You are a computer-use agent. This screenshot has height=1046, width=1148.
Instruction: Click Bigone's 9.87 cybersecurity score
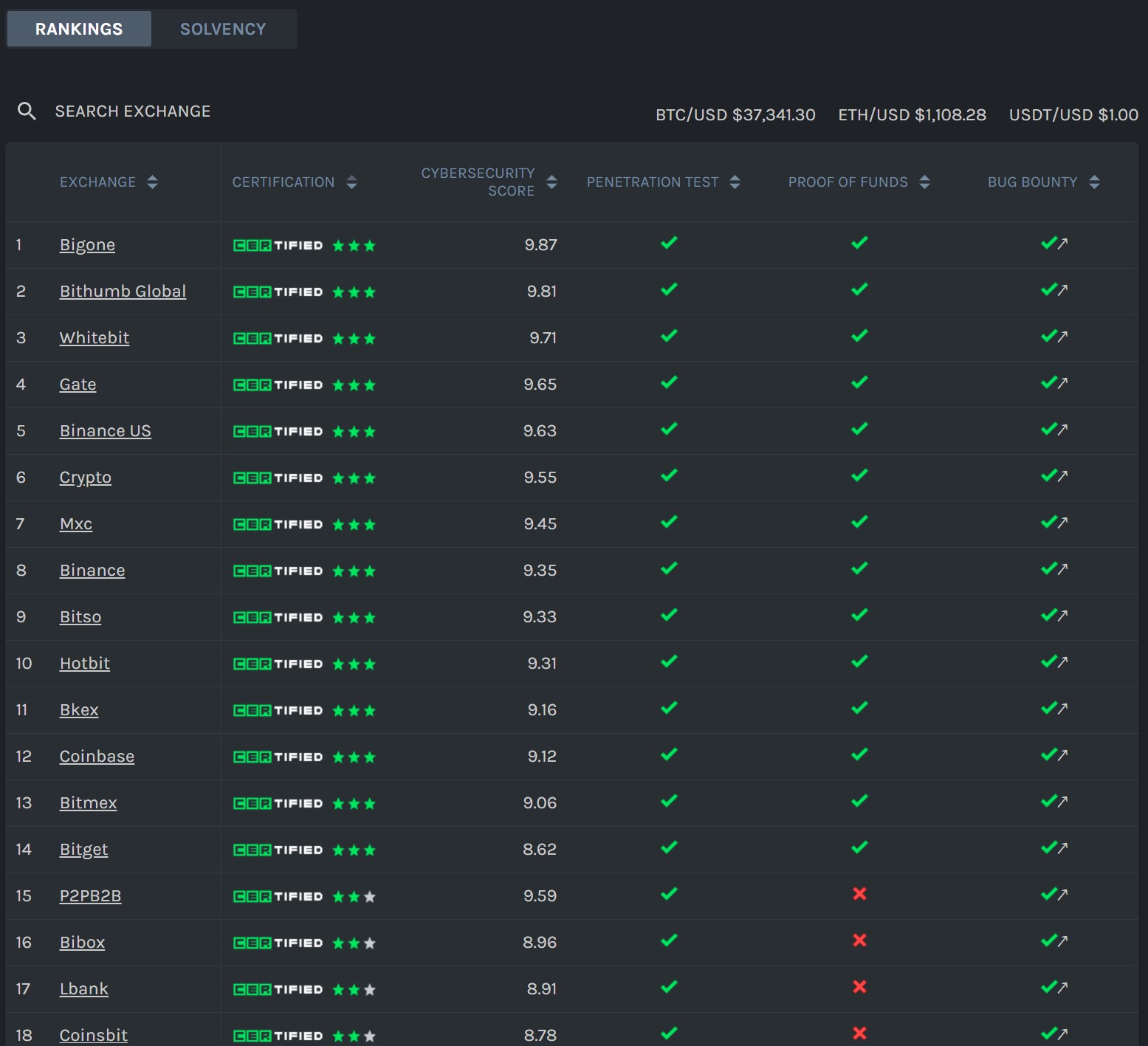pyautogui.click(x=540, y=245)
